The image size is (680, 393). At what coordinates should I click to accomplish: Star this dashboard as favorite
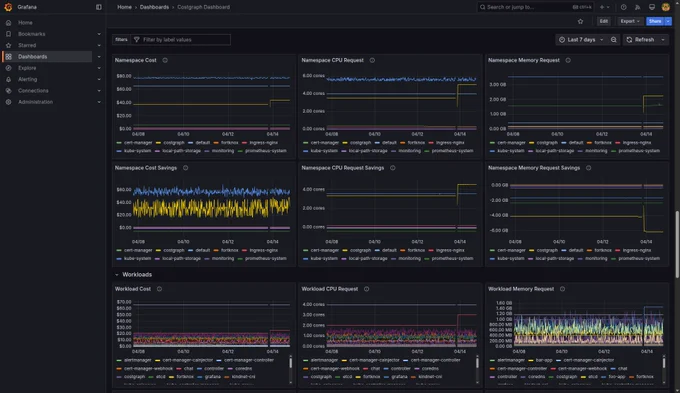580,21
